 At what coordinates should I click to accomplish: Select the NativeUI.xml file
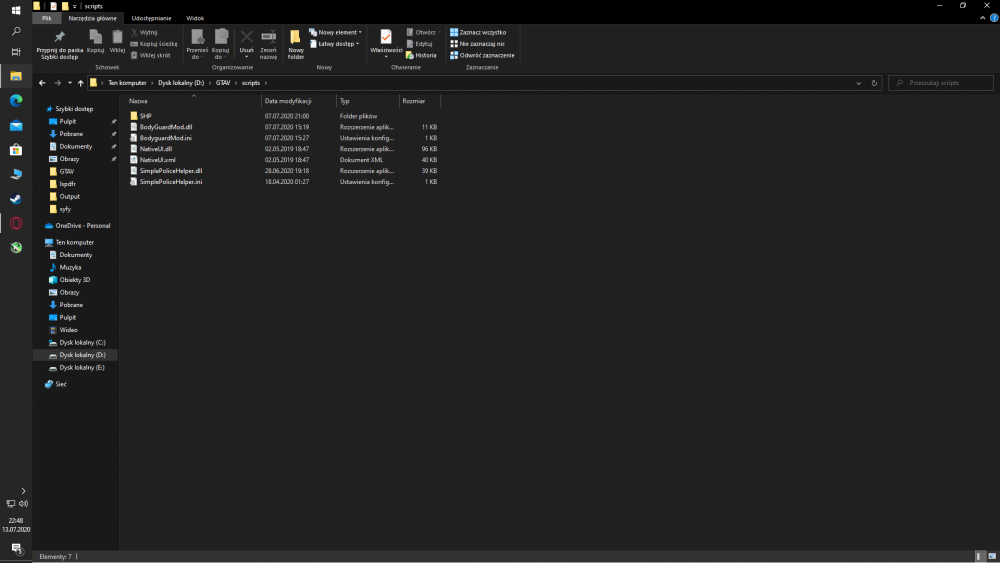point(158,160)
